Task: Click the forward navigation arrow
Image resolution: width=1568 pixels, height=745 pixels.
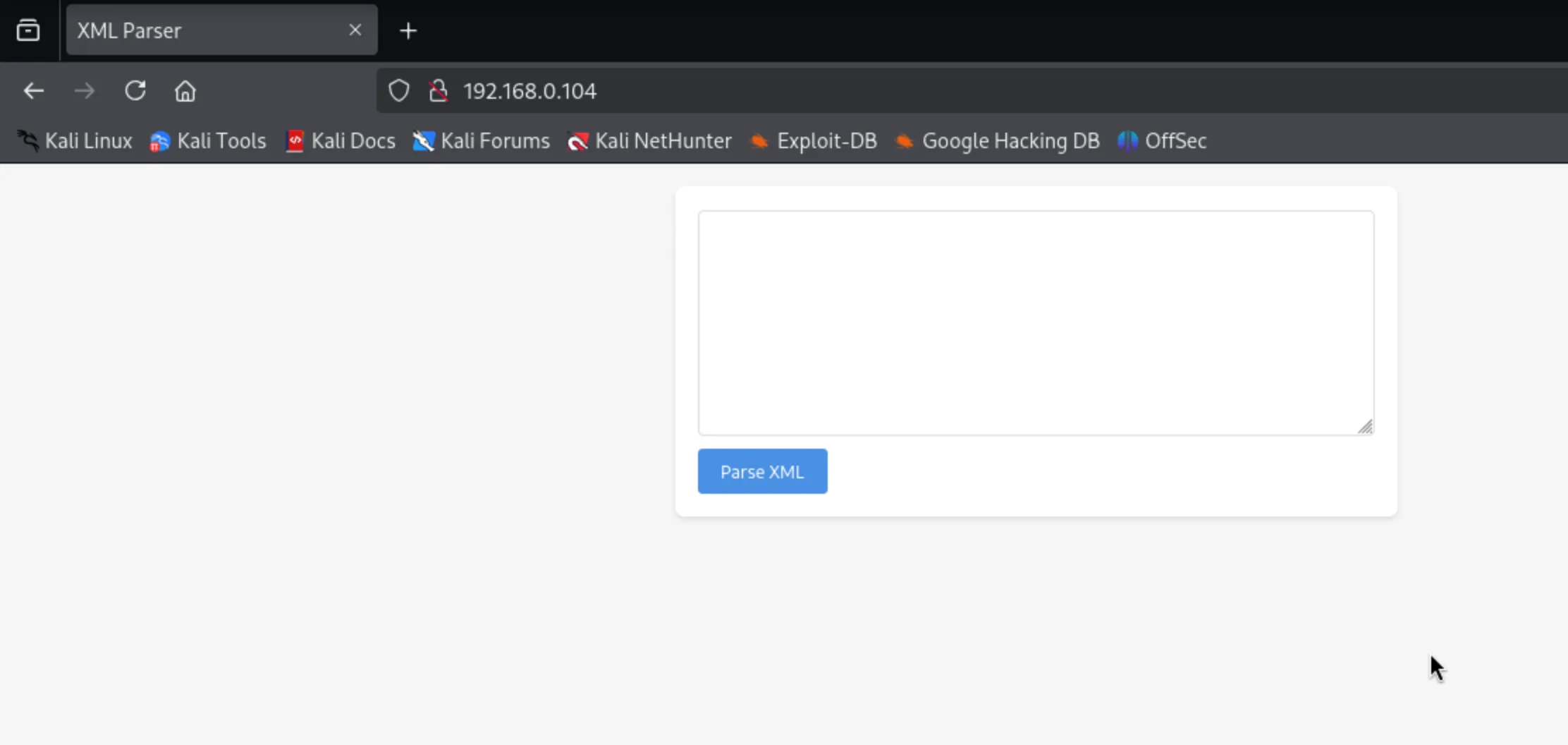Action: (x=85, y=91)
